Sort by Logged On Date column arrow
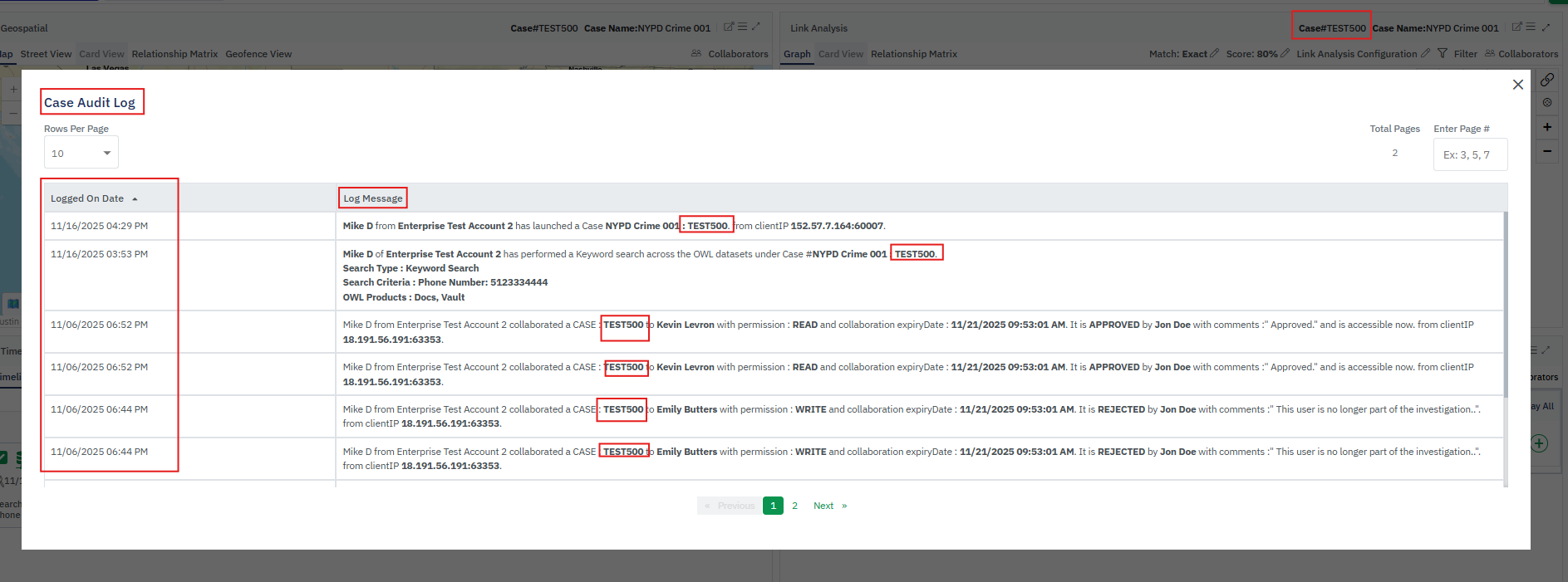 [135, 199]
